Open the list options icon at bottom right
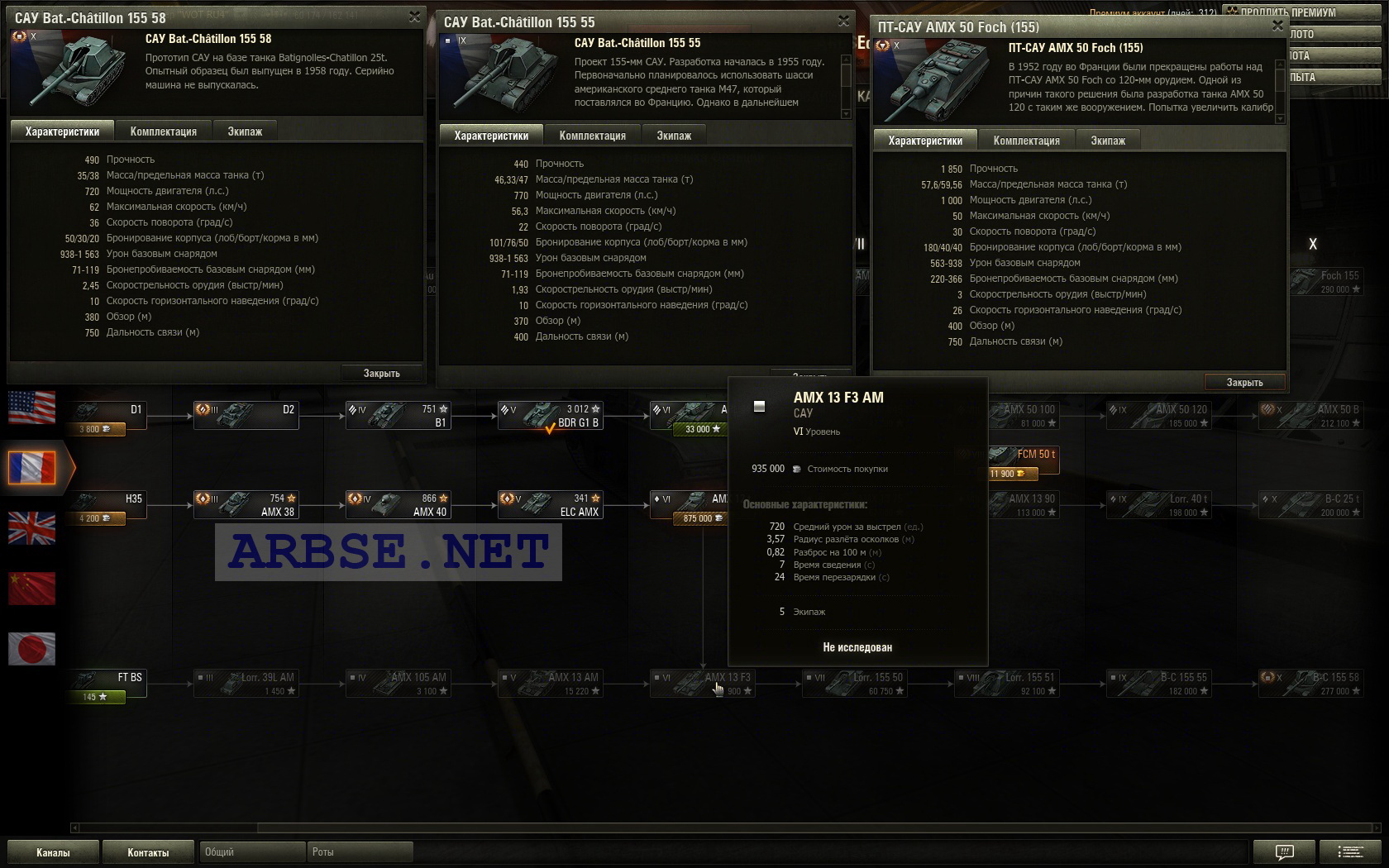 [x=1350, y=851]
